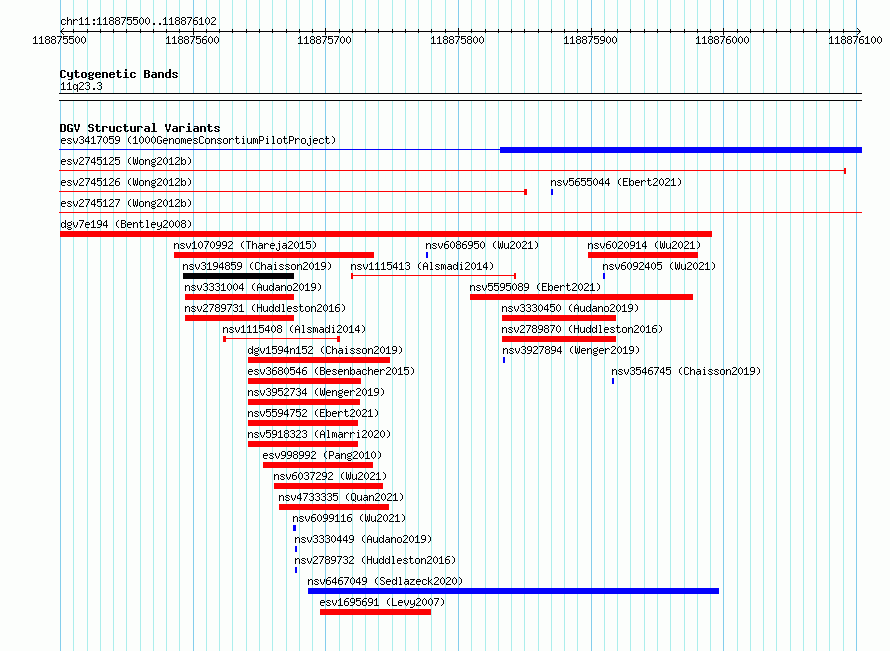
Task: Select the red nsv4733335 bar
Action: [x=334, y=507]
